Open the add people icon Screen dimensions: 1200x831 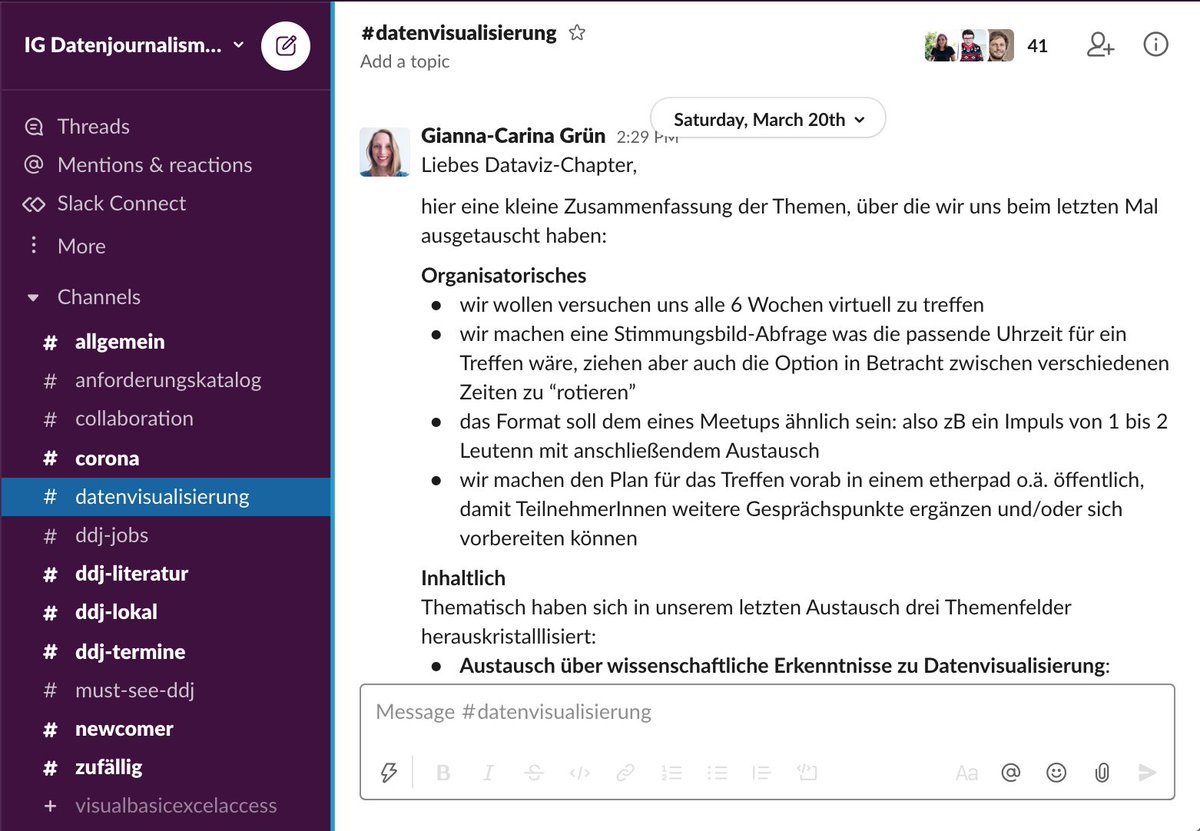(1100, 45)
